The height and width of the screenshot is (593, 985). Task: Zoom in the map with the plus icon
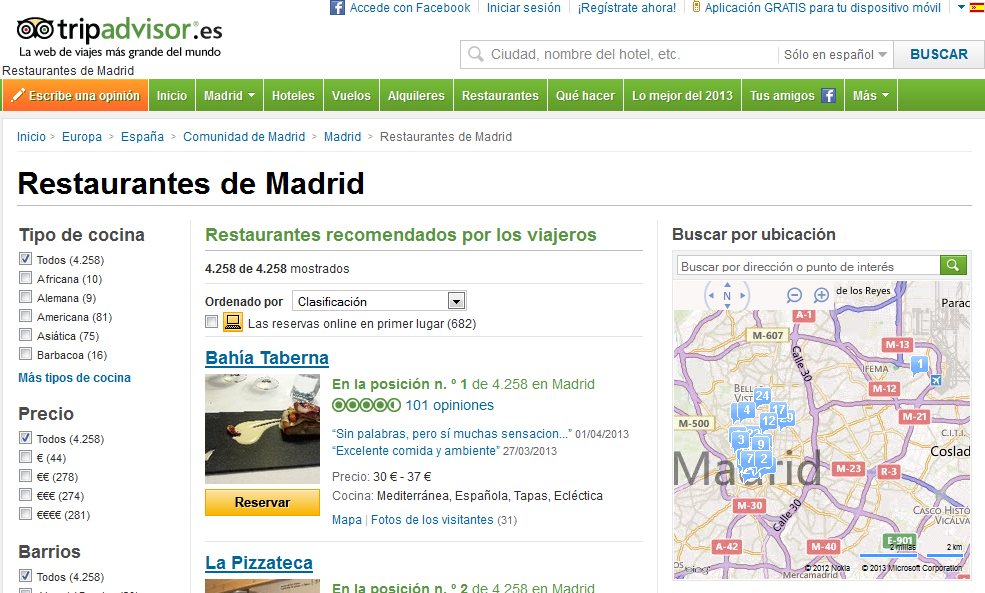click(821, 295)
